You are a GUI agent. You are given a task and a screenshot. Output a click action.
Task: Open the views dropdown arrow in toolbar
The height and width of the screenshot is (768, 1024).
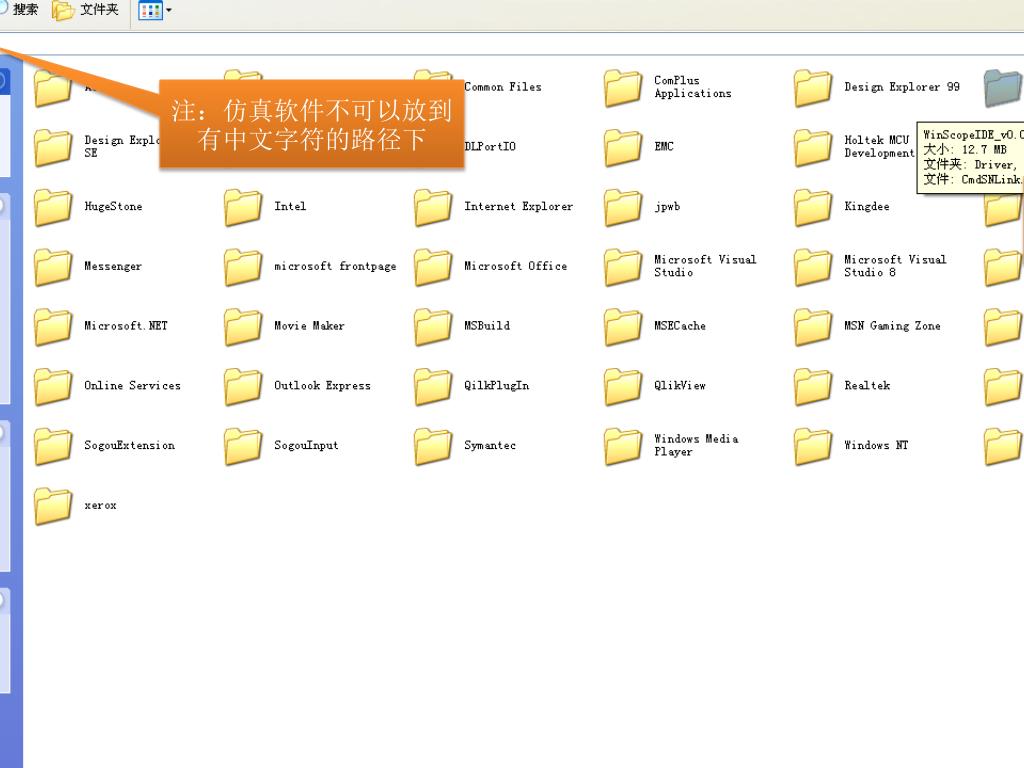pyautogui.click(x=168, y=10)
